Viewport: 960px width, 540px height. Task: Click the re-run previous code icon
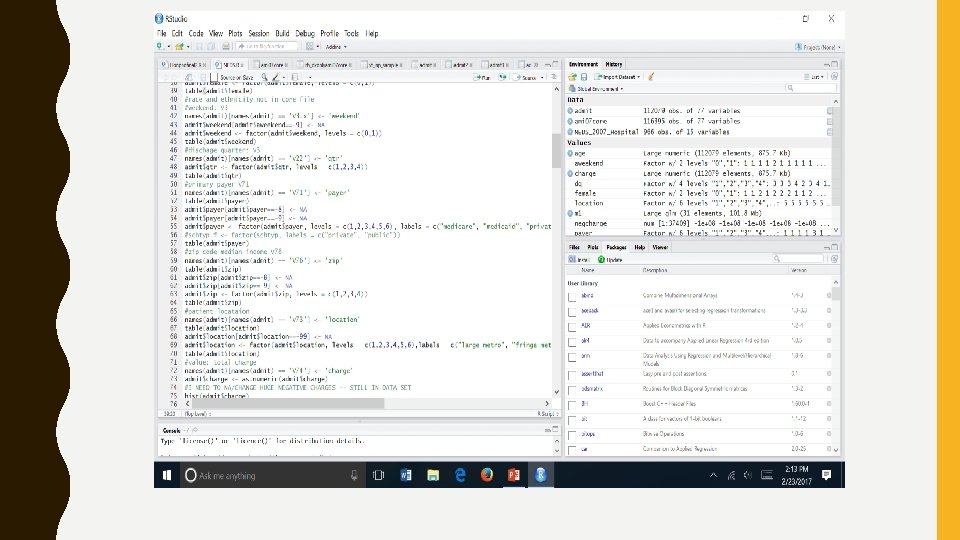502,78
